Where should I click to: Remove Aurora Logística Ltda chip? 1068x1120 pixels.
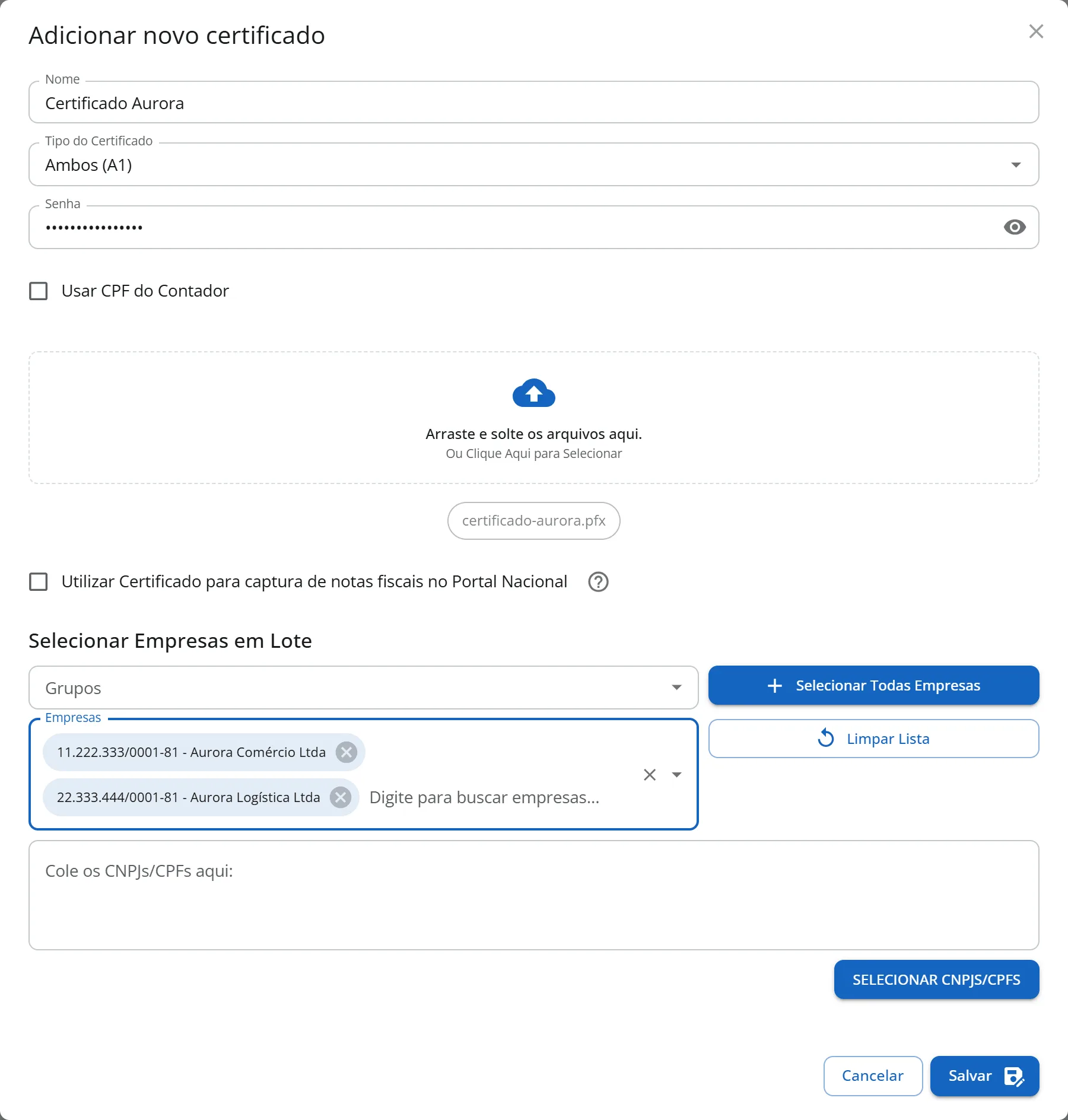pyautogui.click(x=341, y=797)
